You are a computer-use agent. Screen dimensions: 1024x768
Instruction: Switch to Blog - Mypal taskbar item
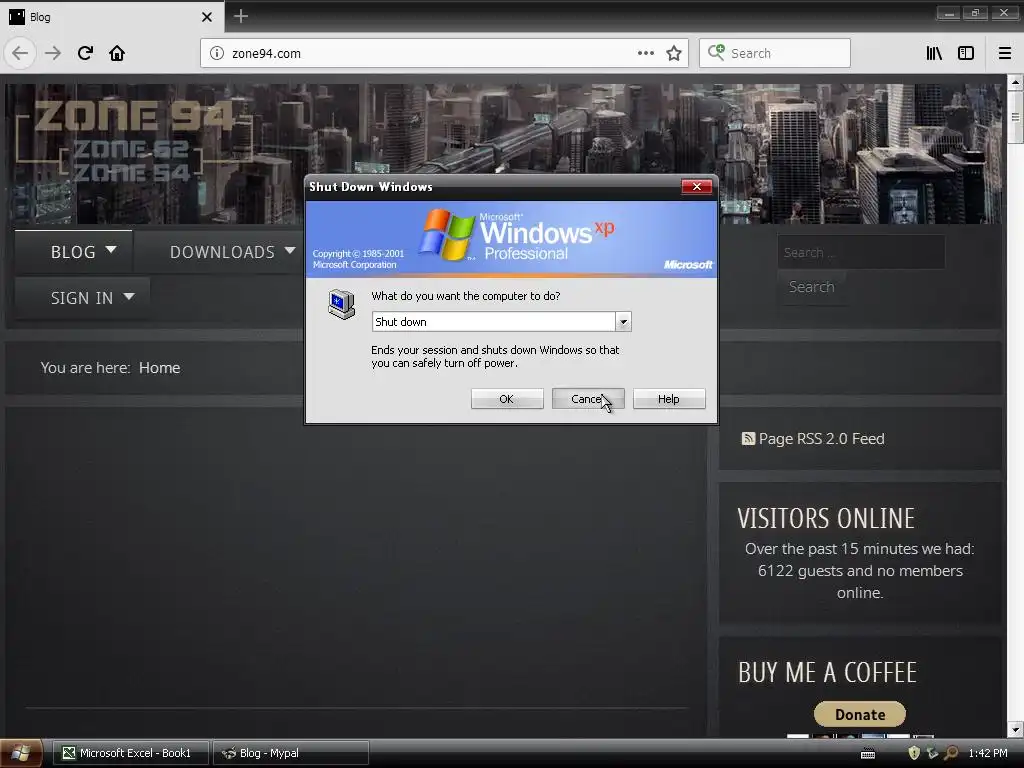pos(291,753)
